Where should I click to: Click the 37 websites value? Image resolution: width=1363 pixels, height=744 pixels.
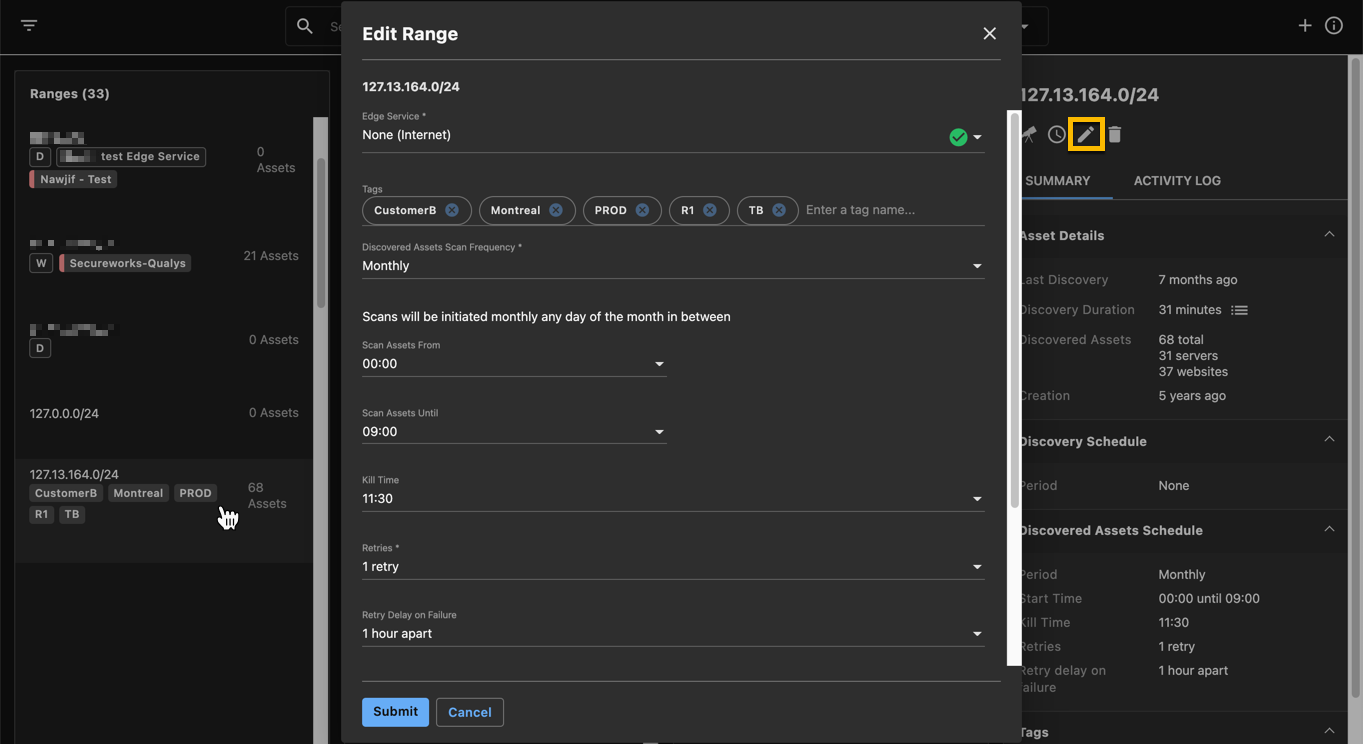point(1193,372)
